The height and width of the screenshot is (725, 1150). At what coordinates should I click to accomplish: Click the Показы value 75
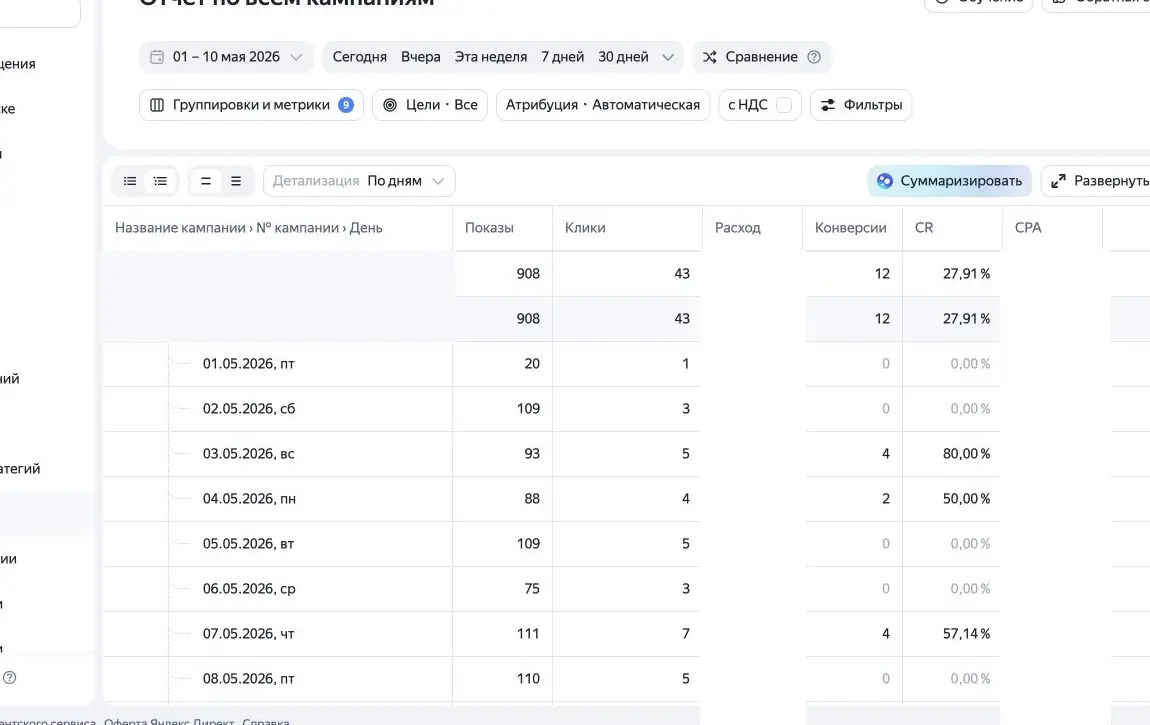[532, 589]
